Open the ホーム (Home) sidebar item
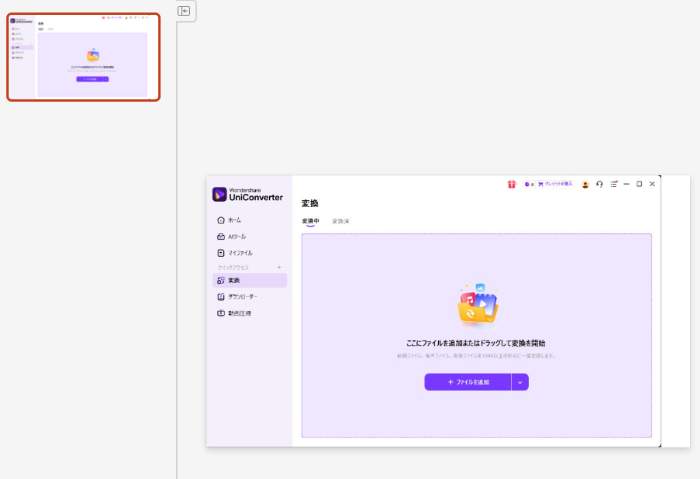The width and height of the screenshot is (700, 479). click(x=234, y=220)
